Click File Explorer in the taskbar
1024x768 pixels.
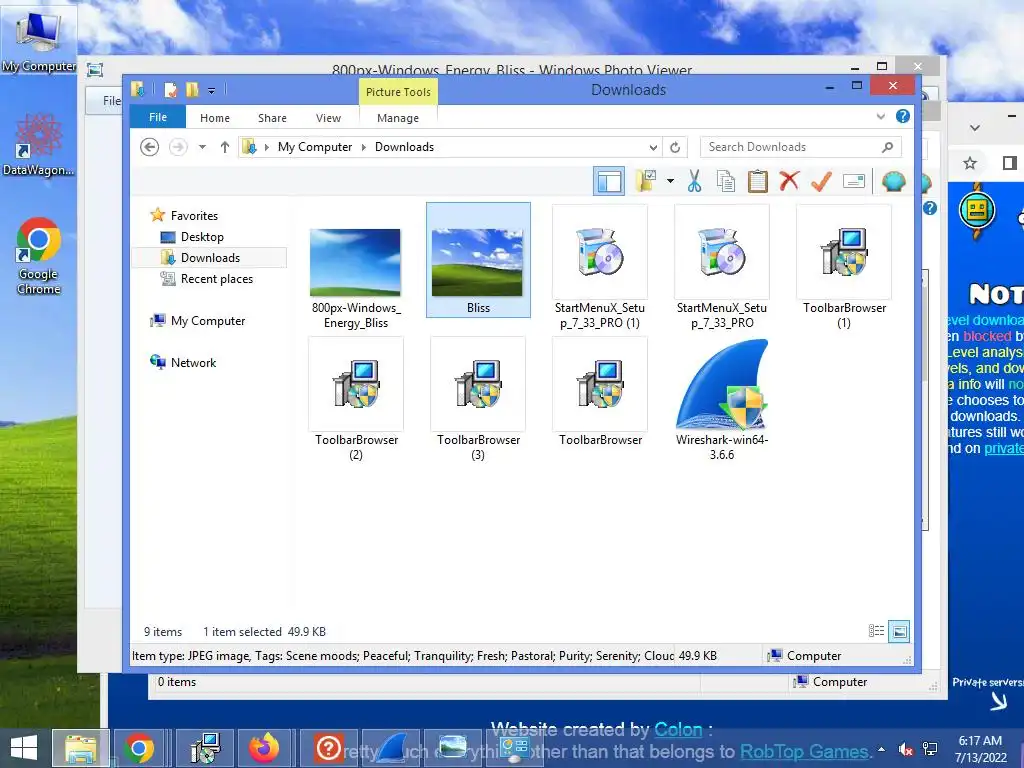point(80,748)
